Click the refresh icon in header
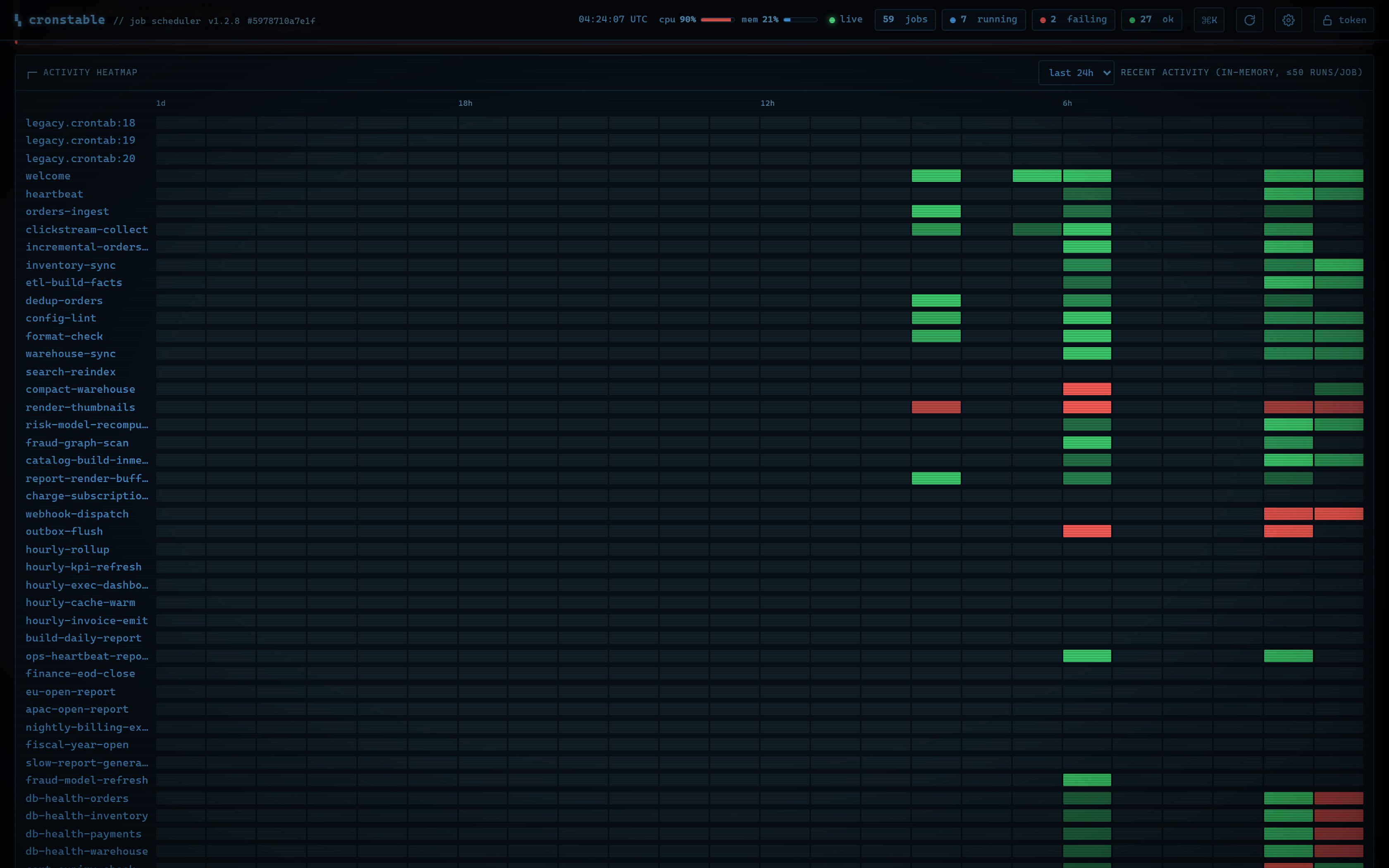1389x868 pixels. point(1249,20)
